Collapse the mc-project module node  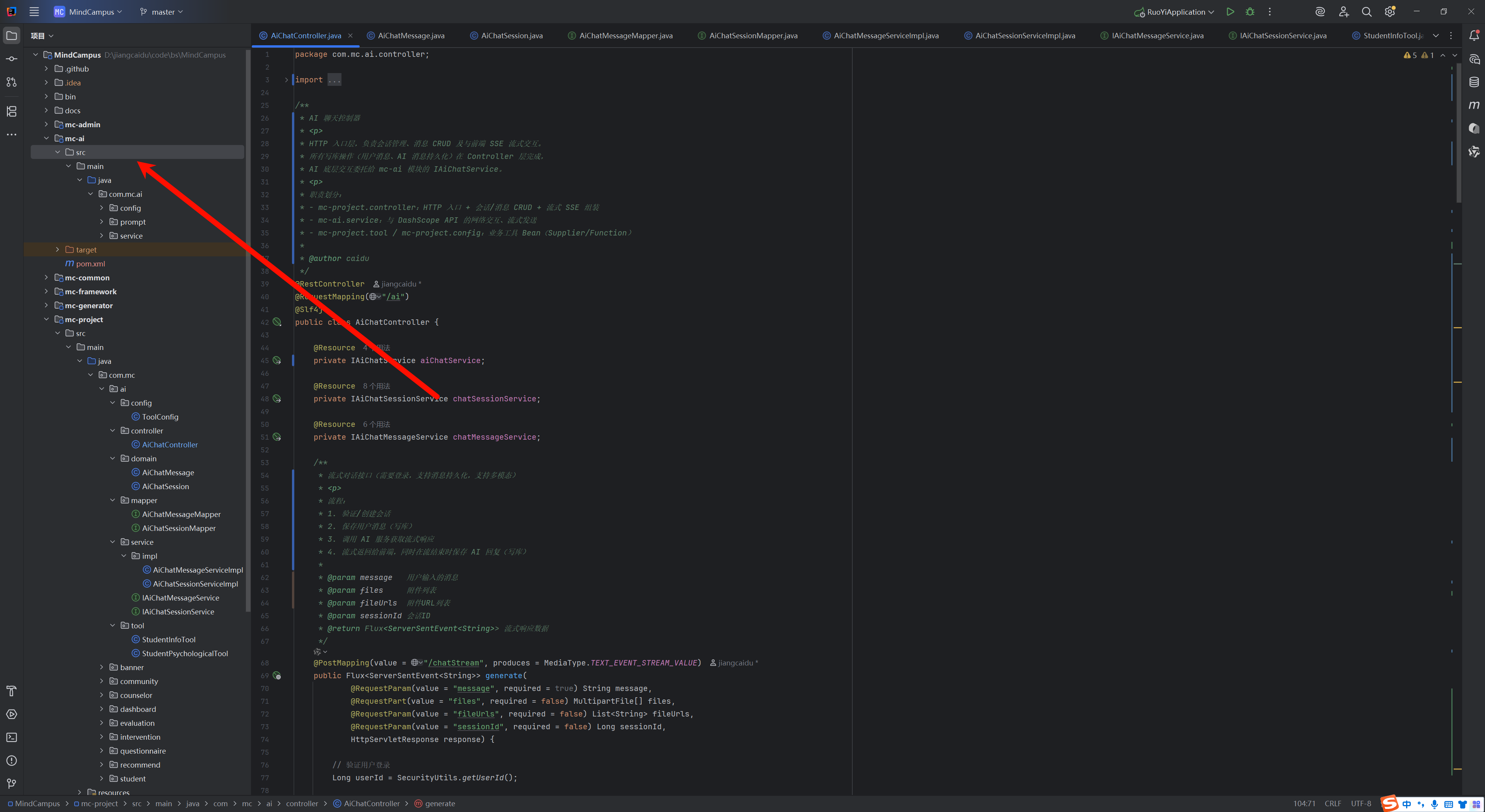47,319
